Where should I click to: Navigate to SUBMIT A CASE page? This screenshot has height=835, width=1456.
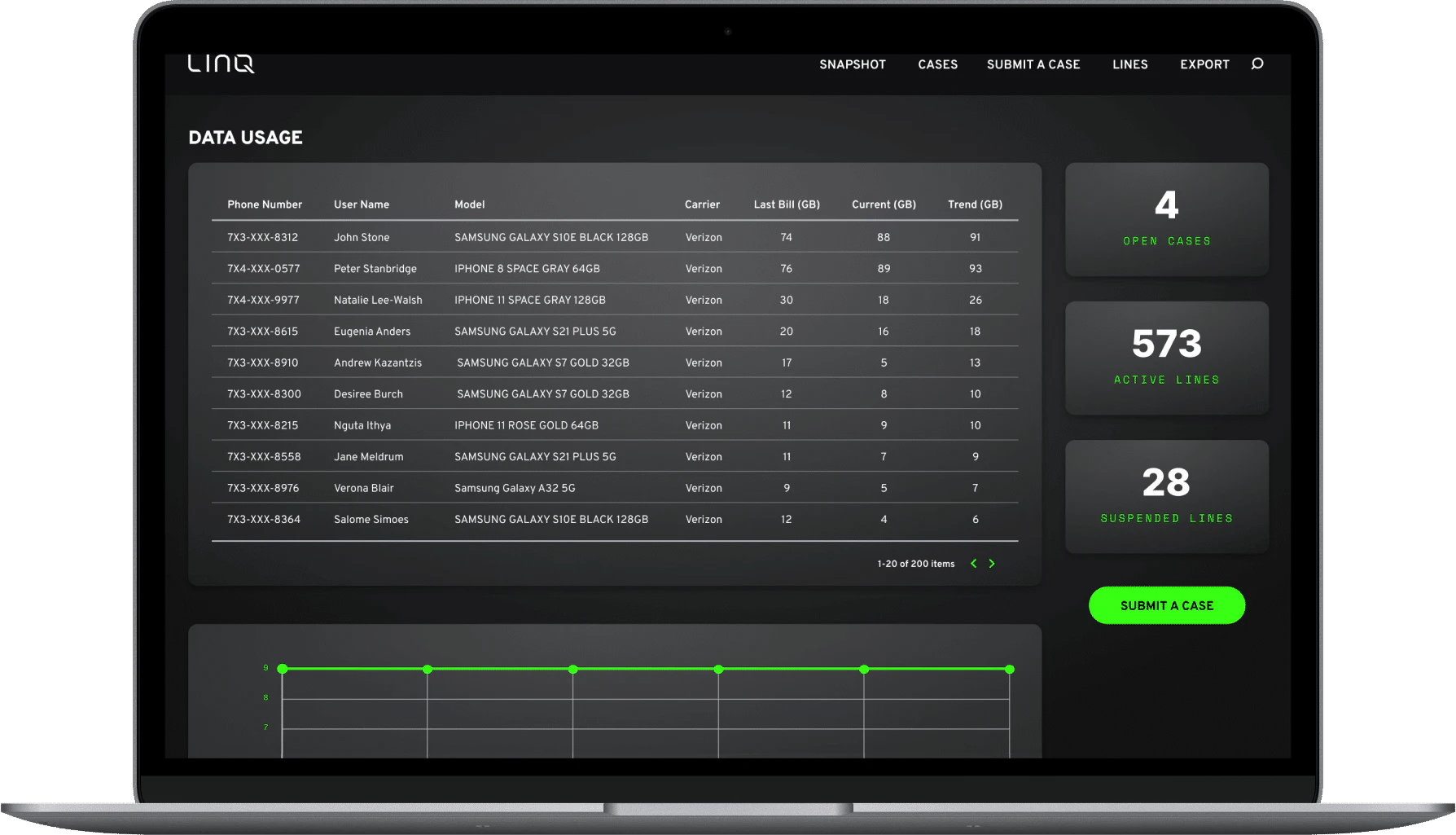[x=1033, y=64]
